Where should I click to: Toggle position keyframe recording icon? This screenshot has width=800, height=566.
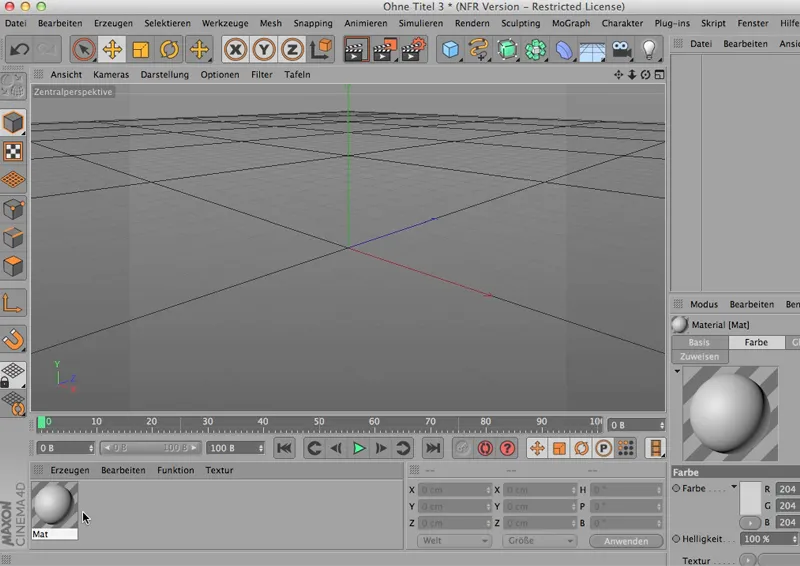(x=537, y=448)
